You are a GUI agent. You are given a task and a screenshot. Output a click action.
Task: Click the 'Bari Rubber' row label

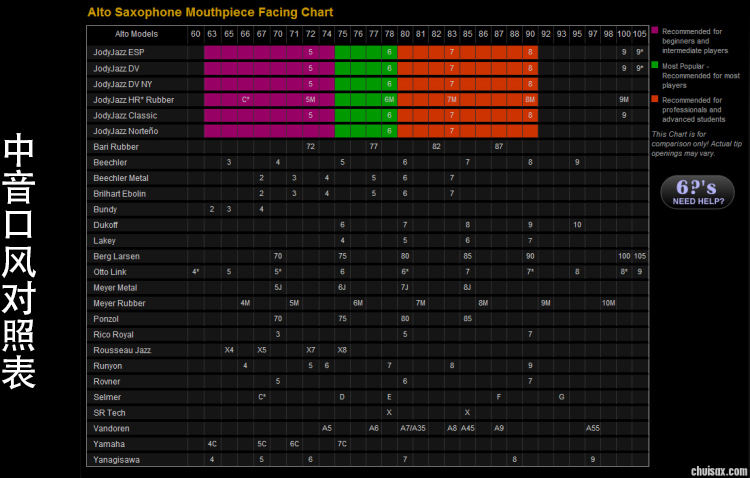pos(116,147)
